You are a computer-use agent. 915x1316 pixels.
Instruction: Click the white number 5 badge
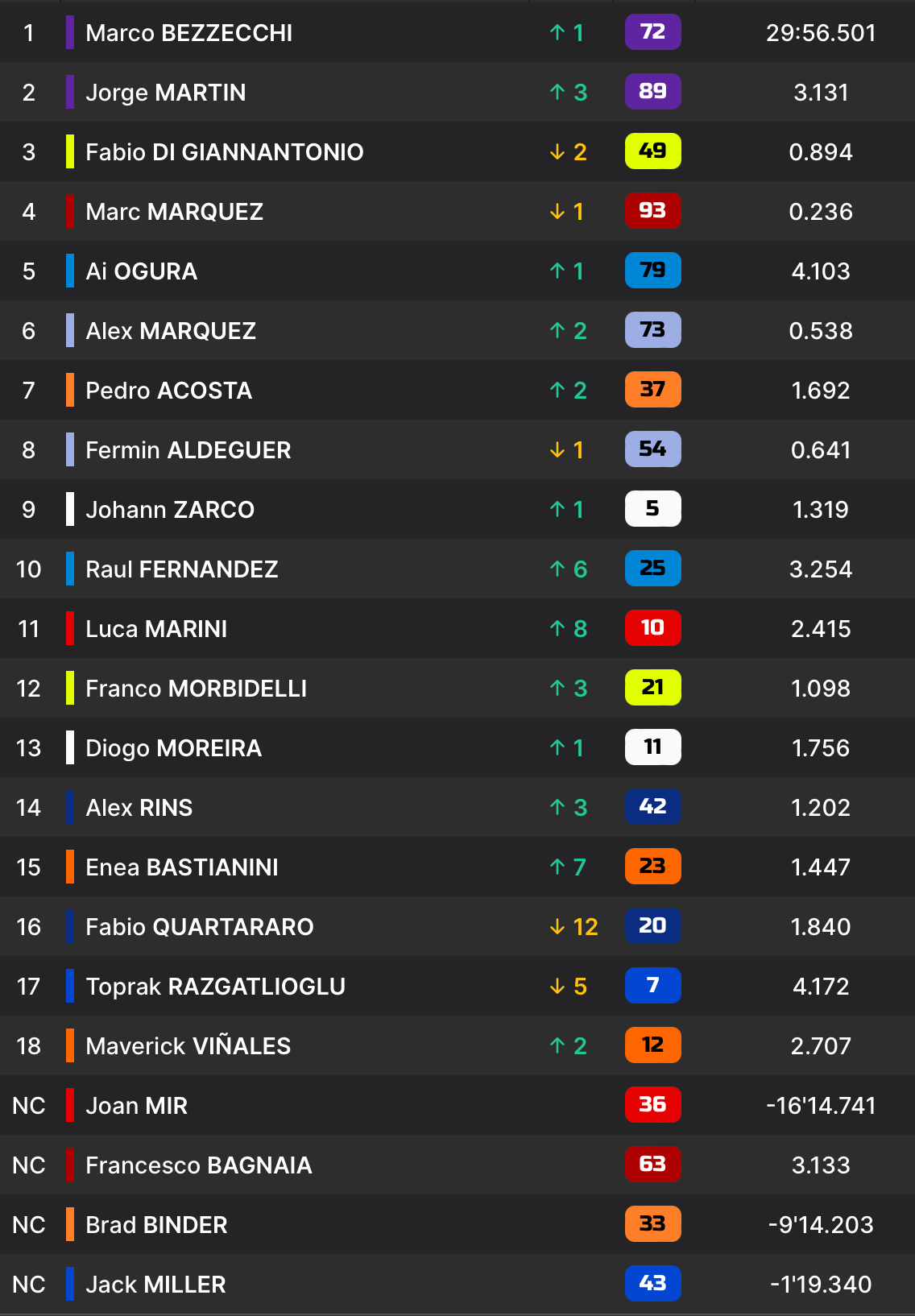[x=652, y=509]
